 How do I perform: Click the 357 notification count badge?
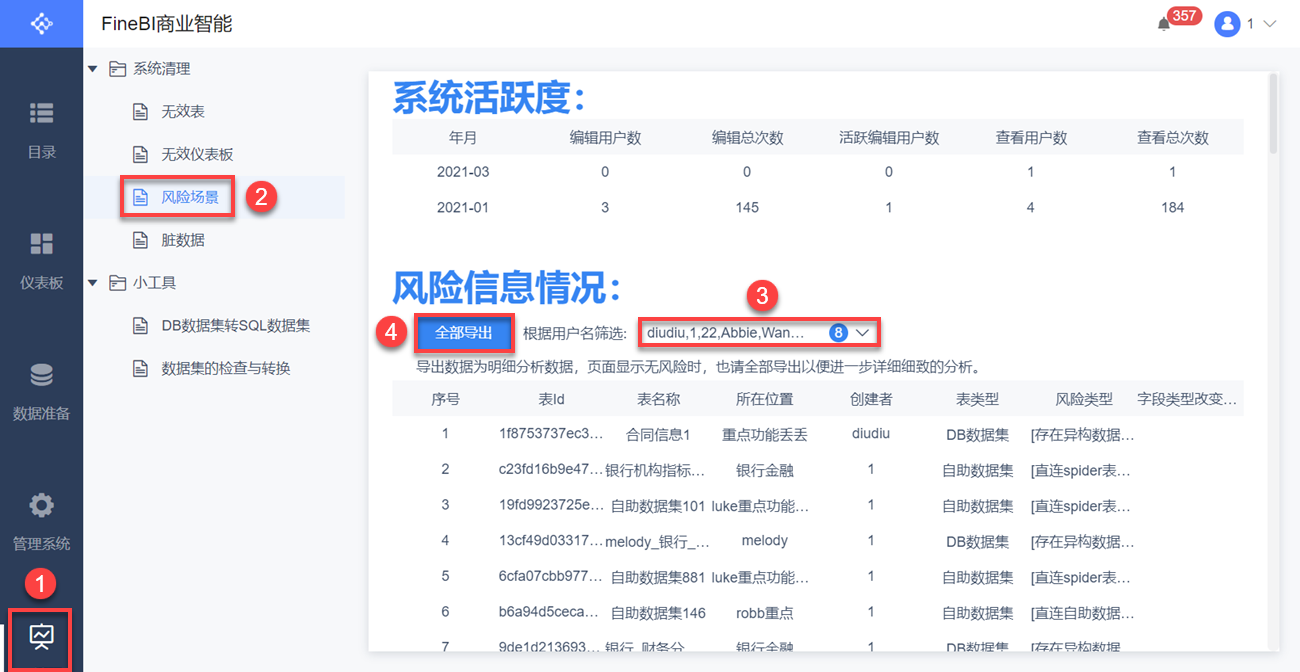(x=1184, y=16)
